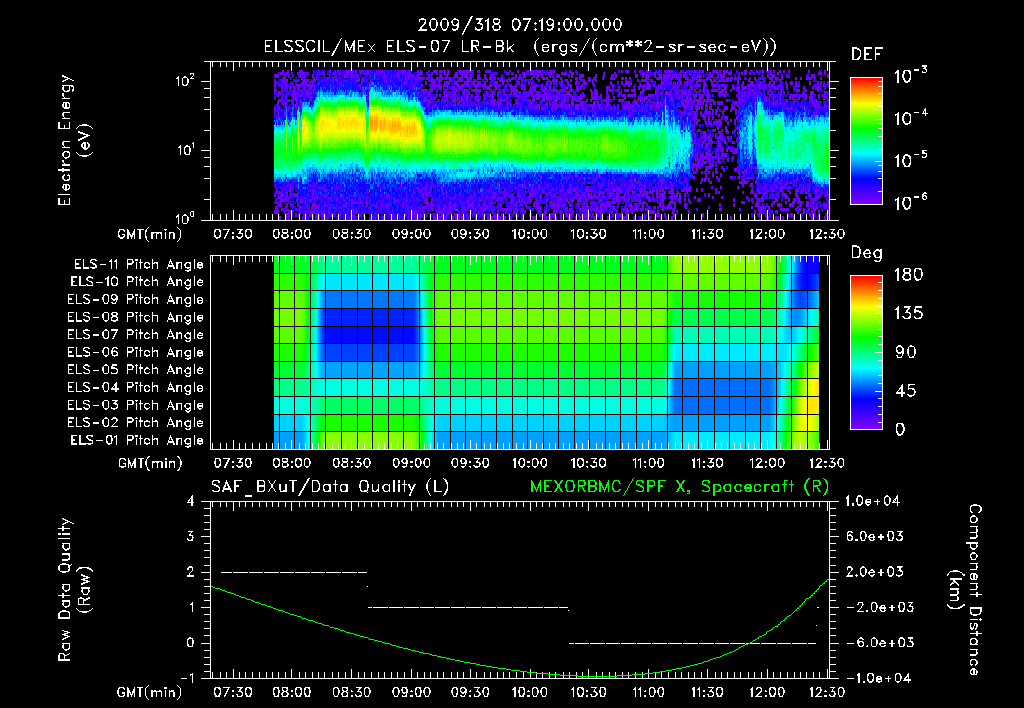
Task: Select the ELS-09 Pitch Angle row label
Action: (136, 299)
